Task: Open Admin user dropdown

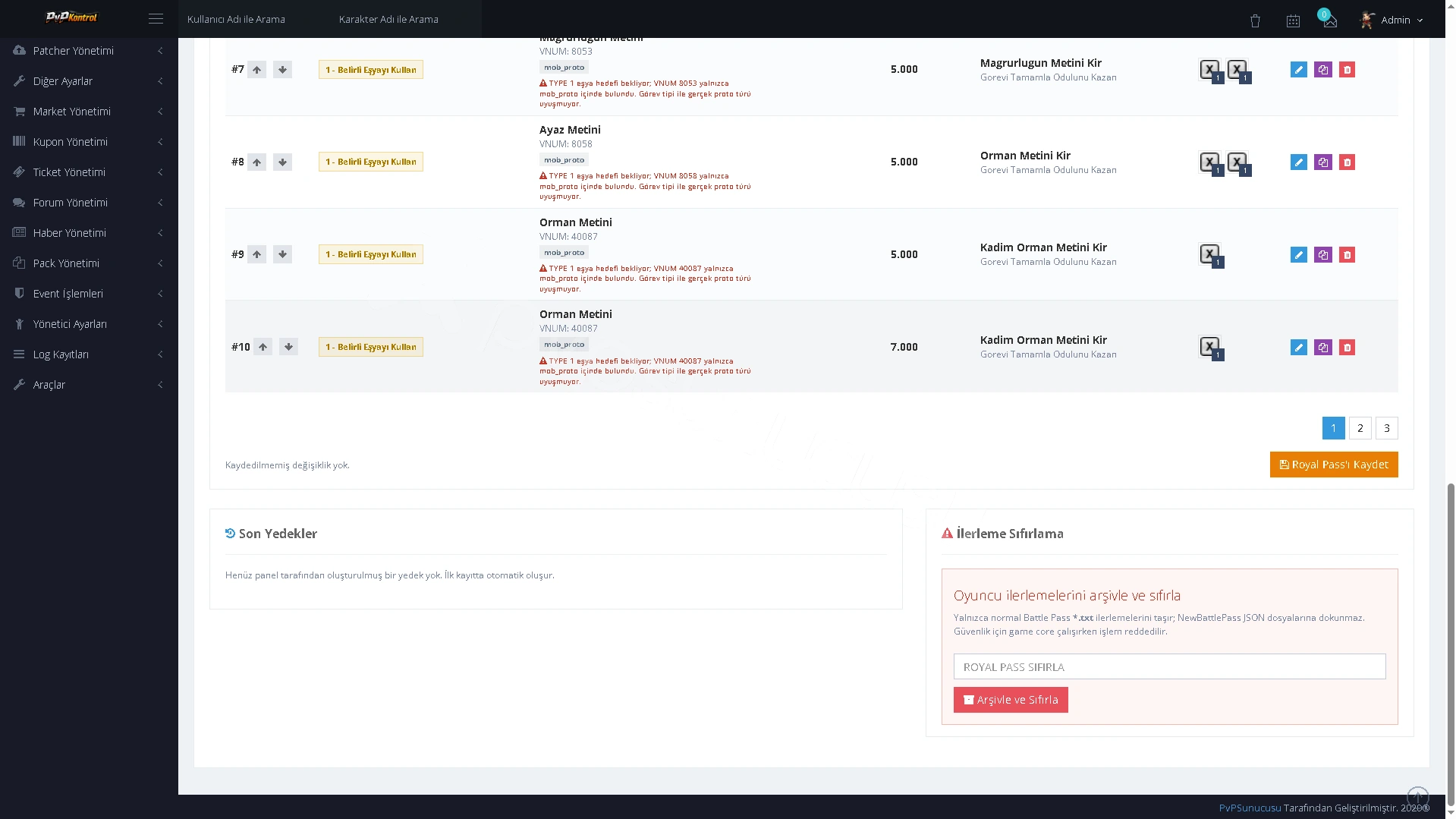Action: (x=1392, y=20)
